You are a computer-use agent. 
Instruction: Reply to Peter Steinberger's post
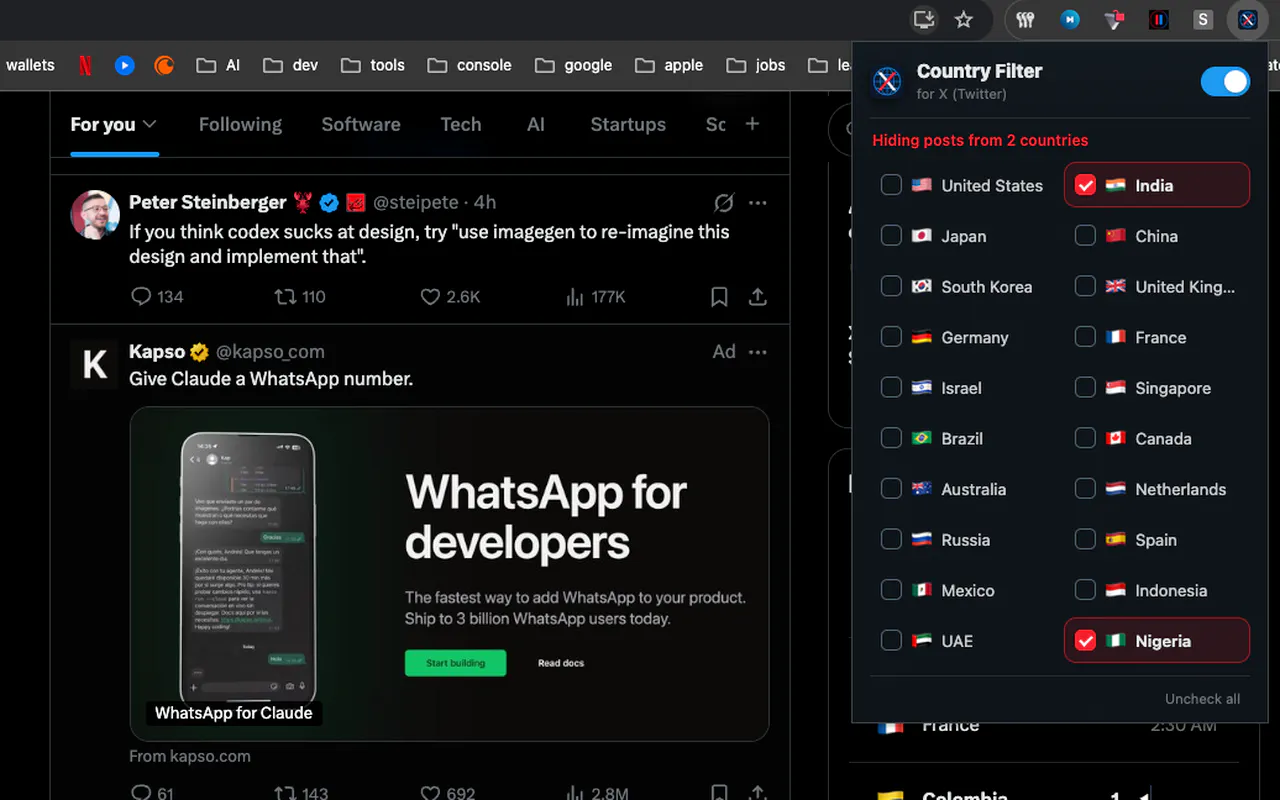tap(158, 297)
